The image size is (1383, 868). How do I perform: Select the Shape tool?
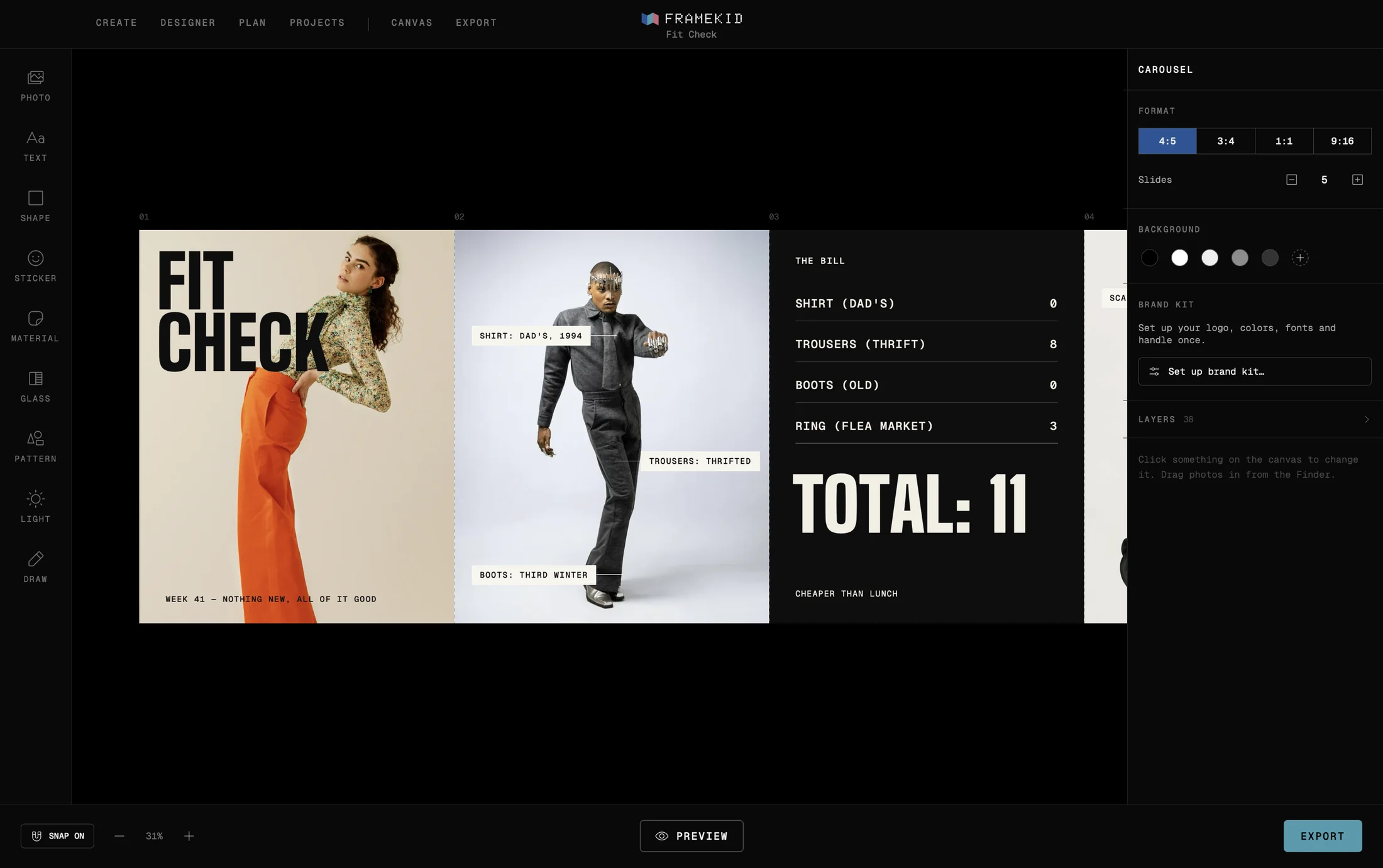click(x=35, y=207)
